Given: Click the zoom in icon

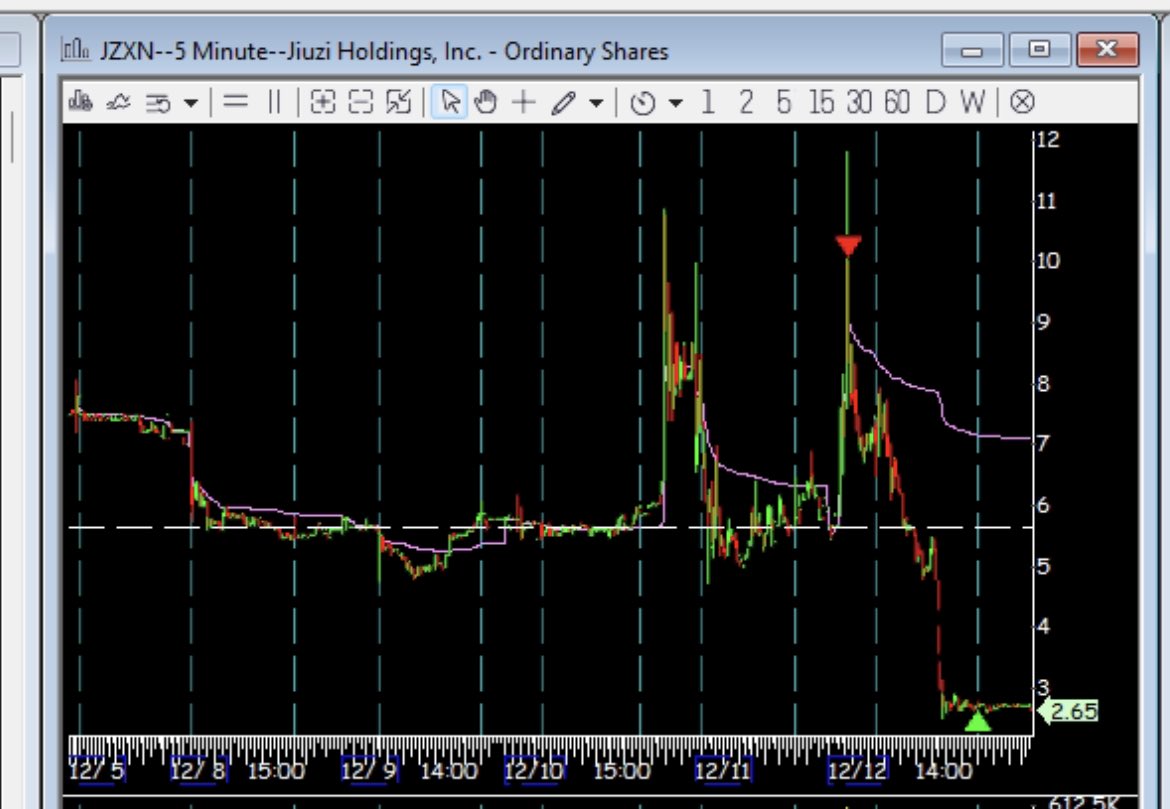Looking at the screenshot, I should [322, 101].
